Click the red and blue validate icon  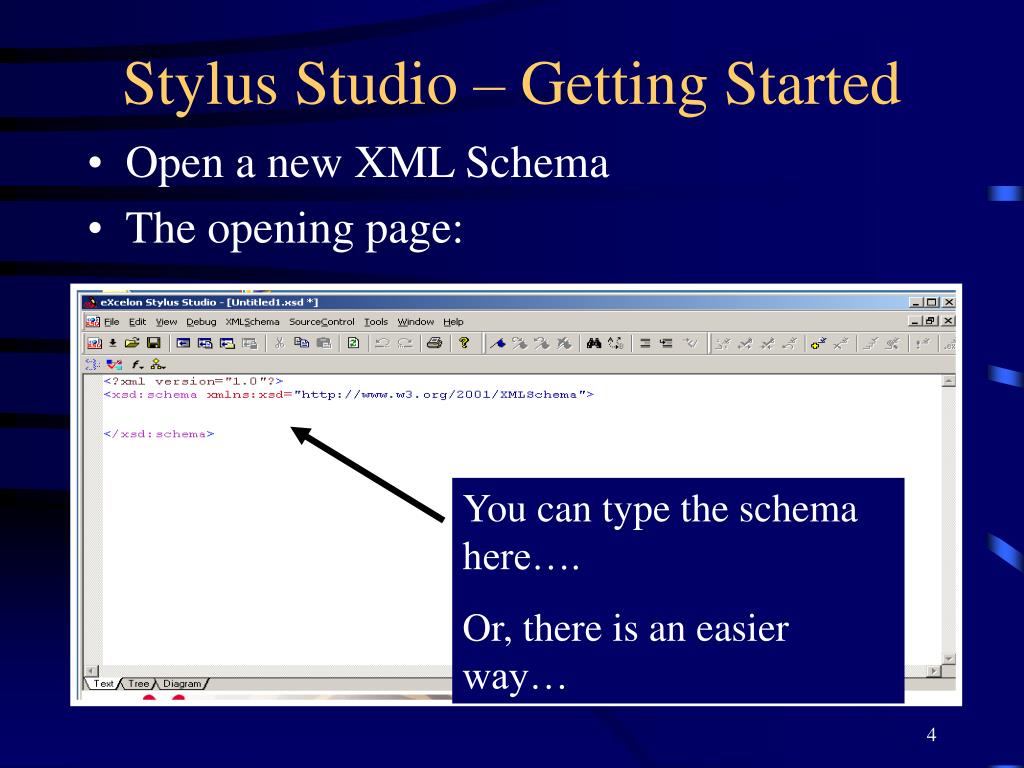pos(114,364)
